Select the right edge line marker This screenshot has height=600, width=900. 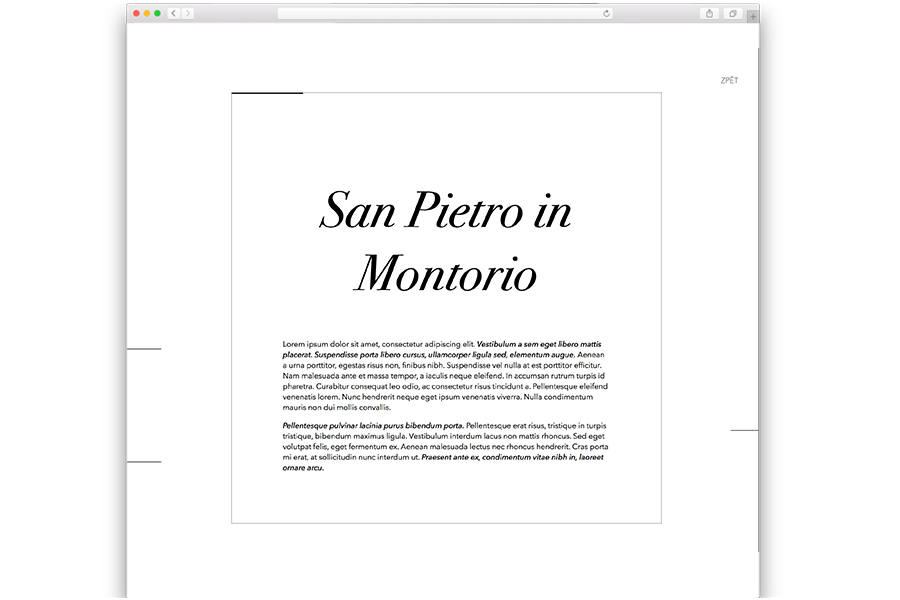point(745,430)
